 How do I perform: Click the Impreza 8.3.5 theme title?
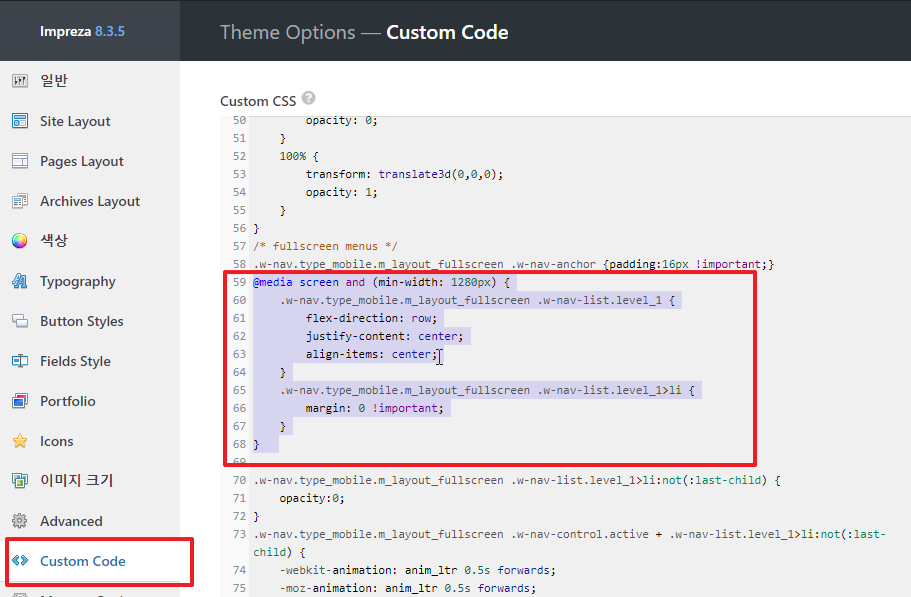(82, 31)
